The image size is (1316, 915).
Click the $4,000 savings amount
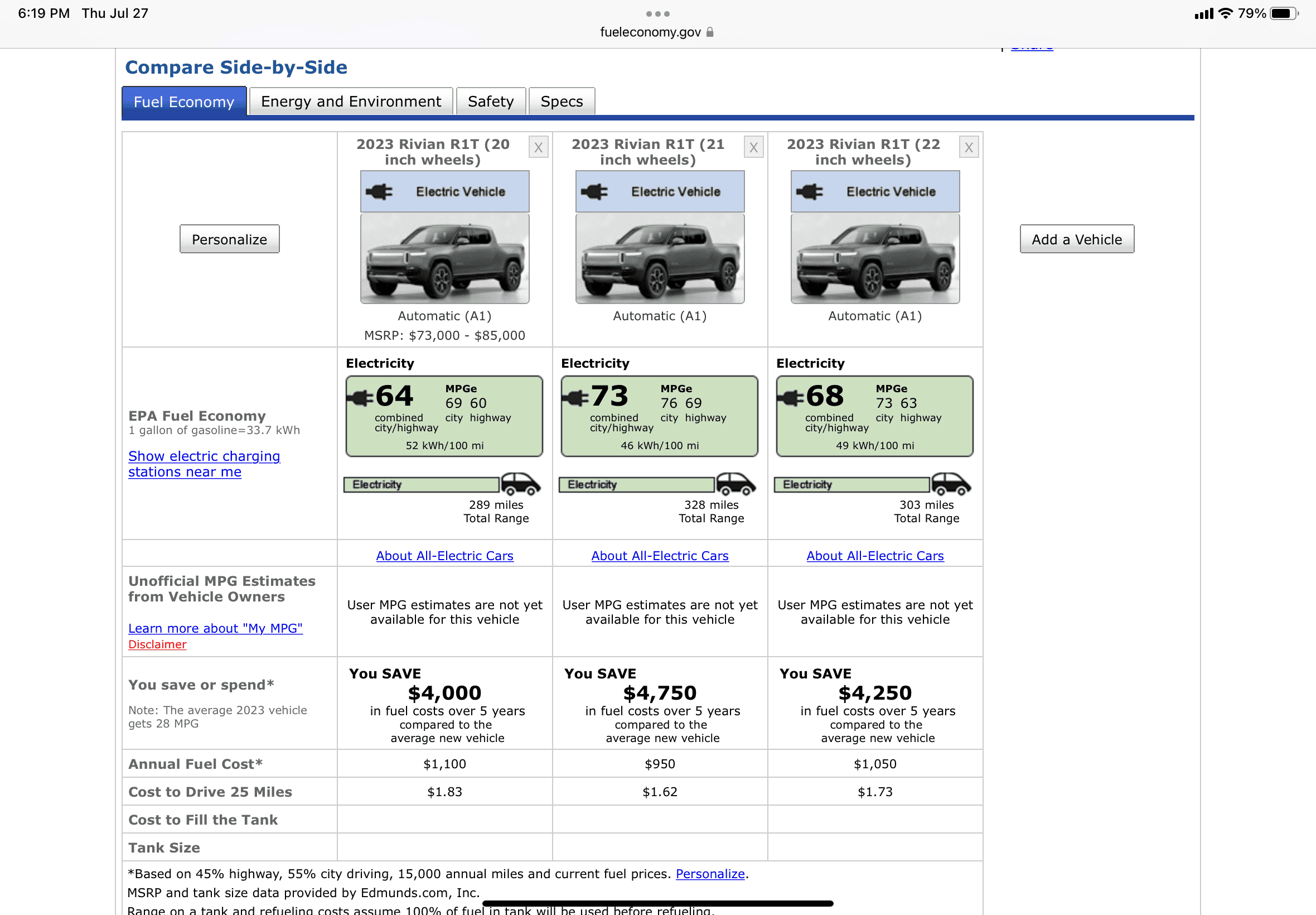coord(444,693)
